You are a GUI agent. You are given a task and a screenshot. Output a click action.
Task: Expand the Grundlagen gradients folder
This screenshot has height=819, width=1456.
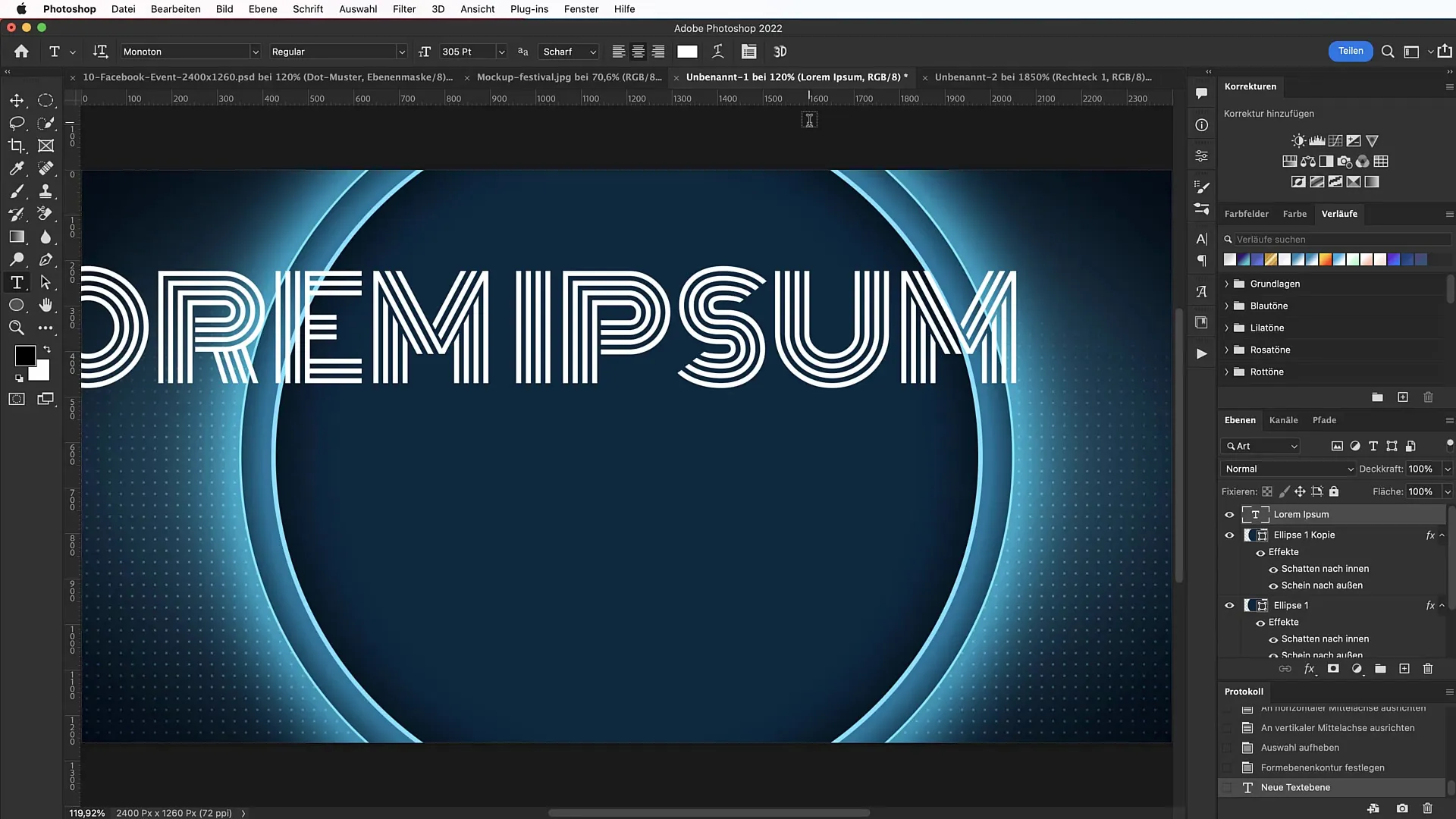click(x=1226, y=283)
